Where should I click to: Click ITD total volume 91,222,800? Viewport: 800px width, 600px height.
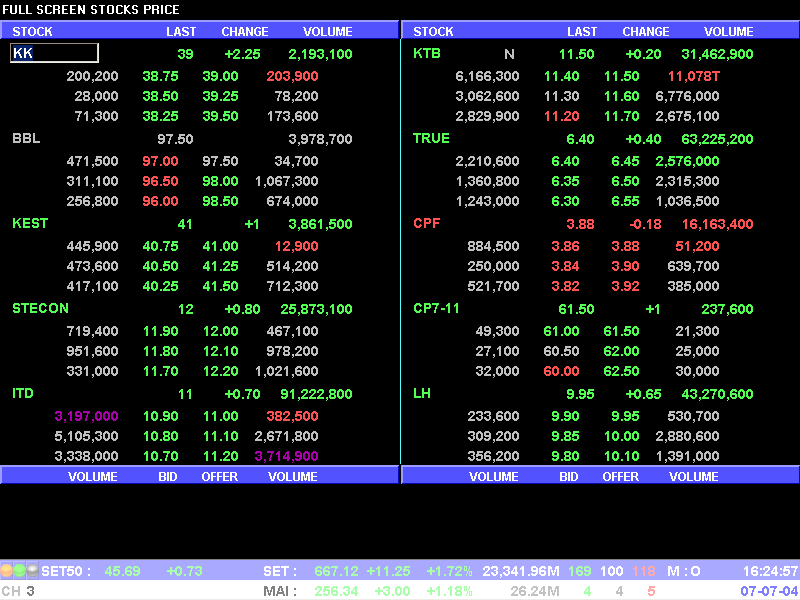316,394
